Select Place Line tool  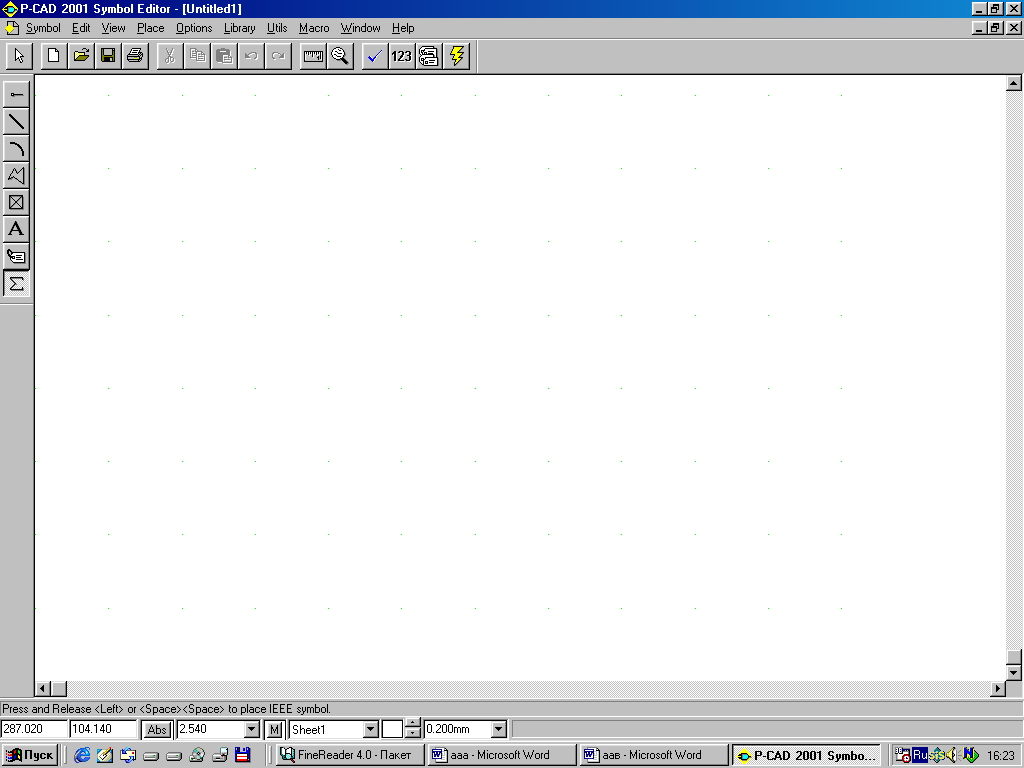[16, 121]
